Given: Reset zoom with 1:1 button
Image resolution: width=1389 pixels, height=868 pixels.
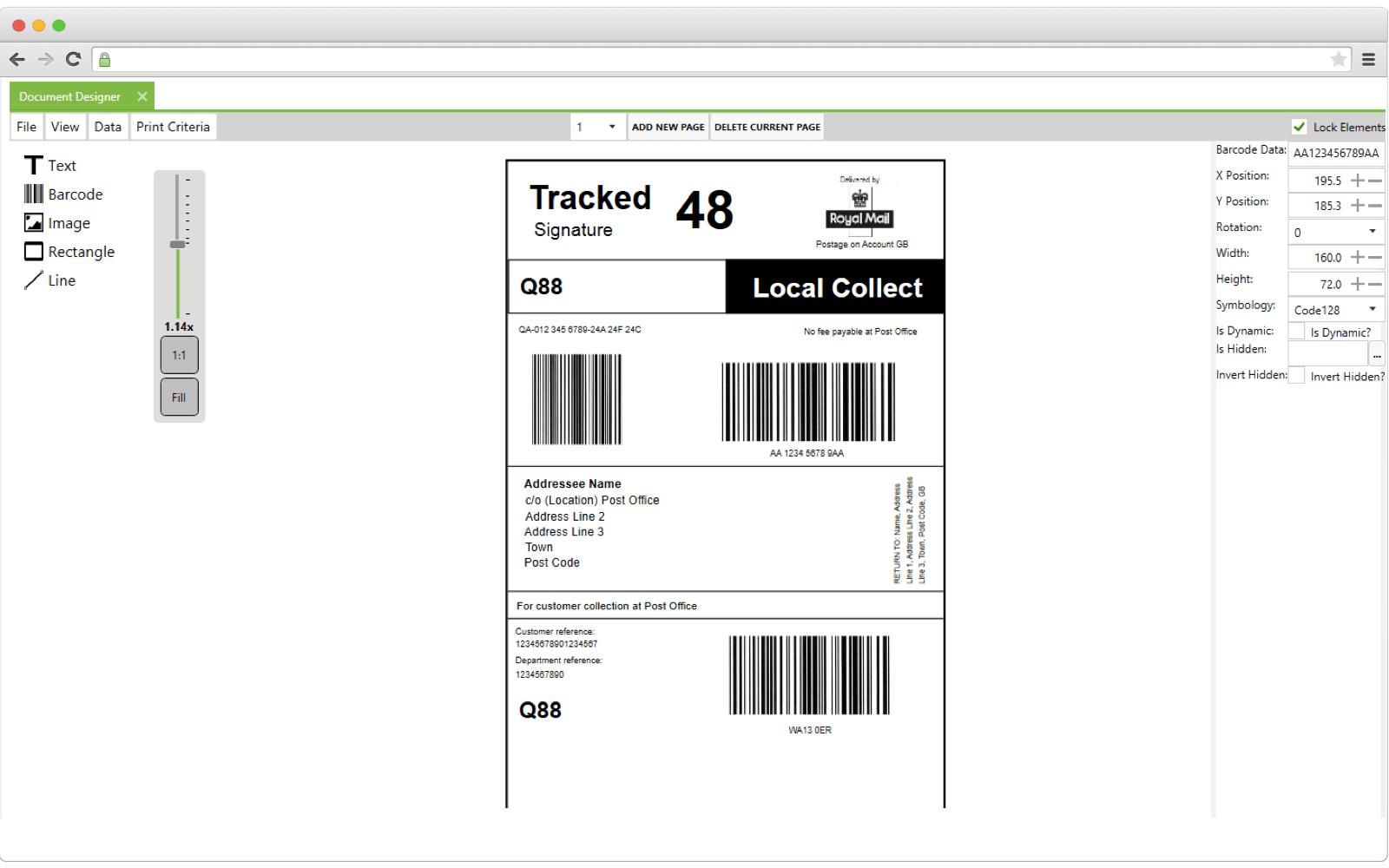Looking at the screenshot, I should [x=179, y=355].
